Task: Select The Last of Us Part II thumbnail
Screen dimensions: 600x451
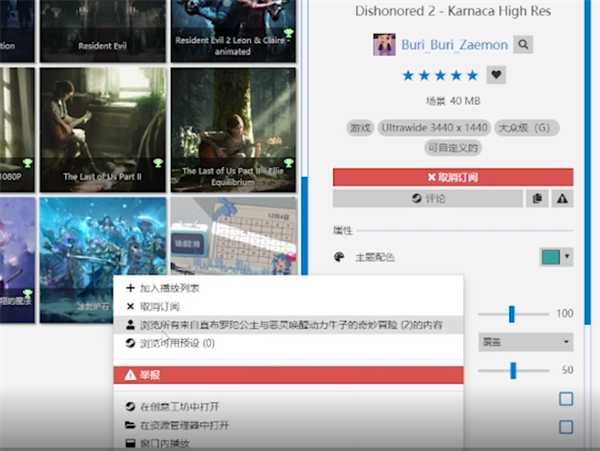Action: pos(103,130)
